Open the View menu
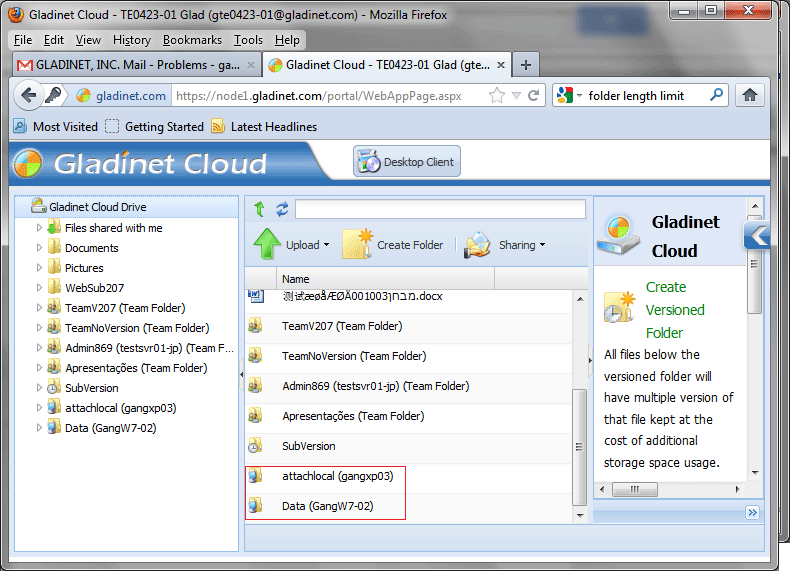Viewport: 790px width, 571px height. point(88,40)
